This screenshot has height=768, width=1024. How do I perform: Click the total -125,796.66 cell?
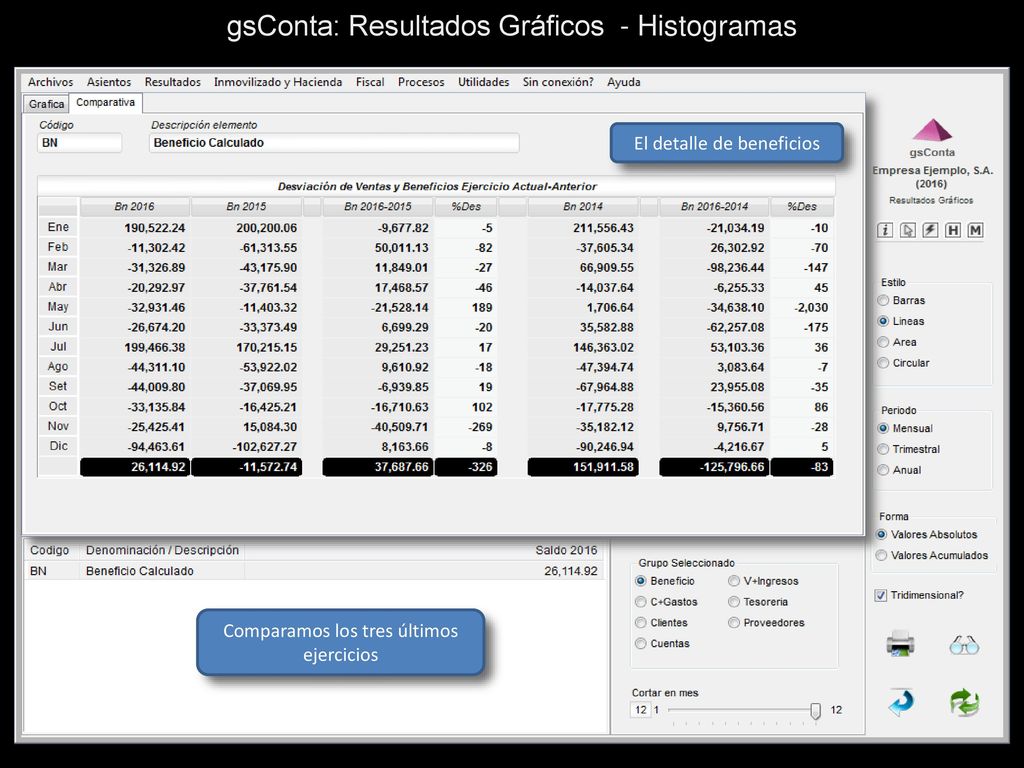point(714,467)
